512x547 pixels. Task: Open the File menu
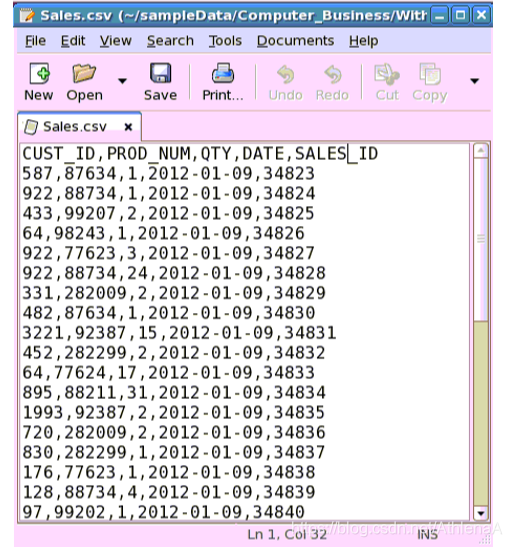click(35, 41)
